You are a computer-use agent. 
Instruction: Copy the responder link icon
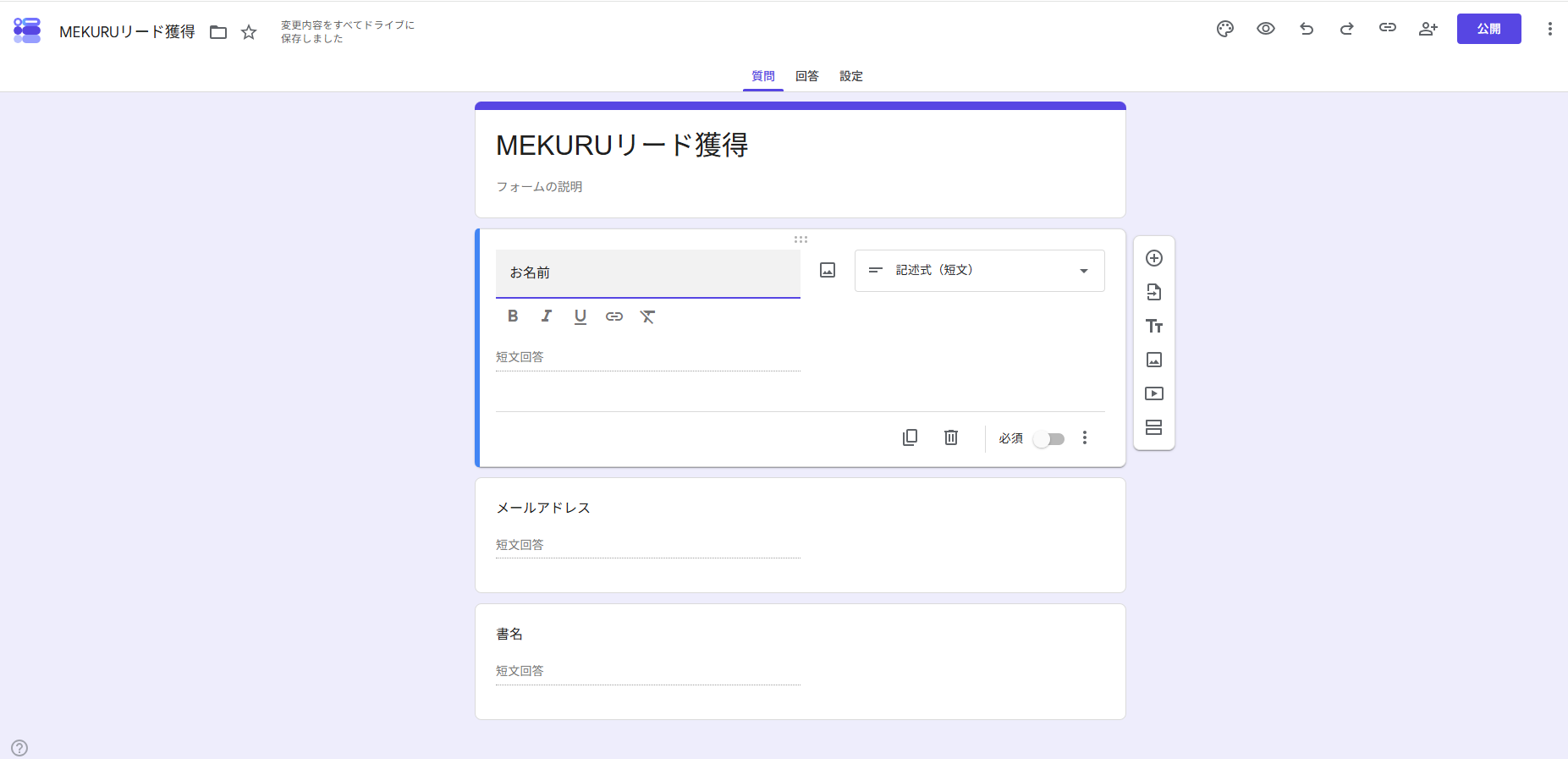(1388, 29)
